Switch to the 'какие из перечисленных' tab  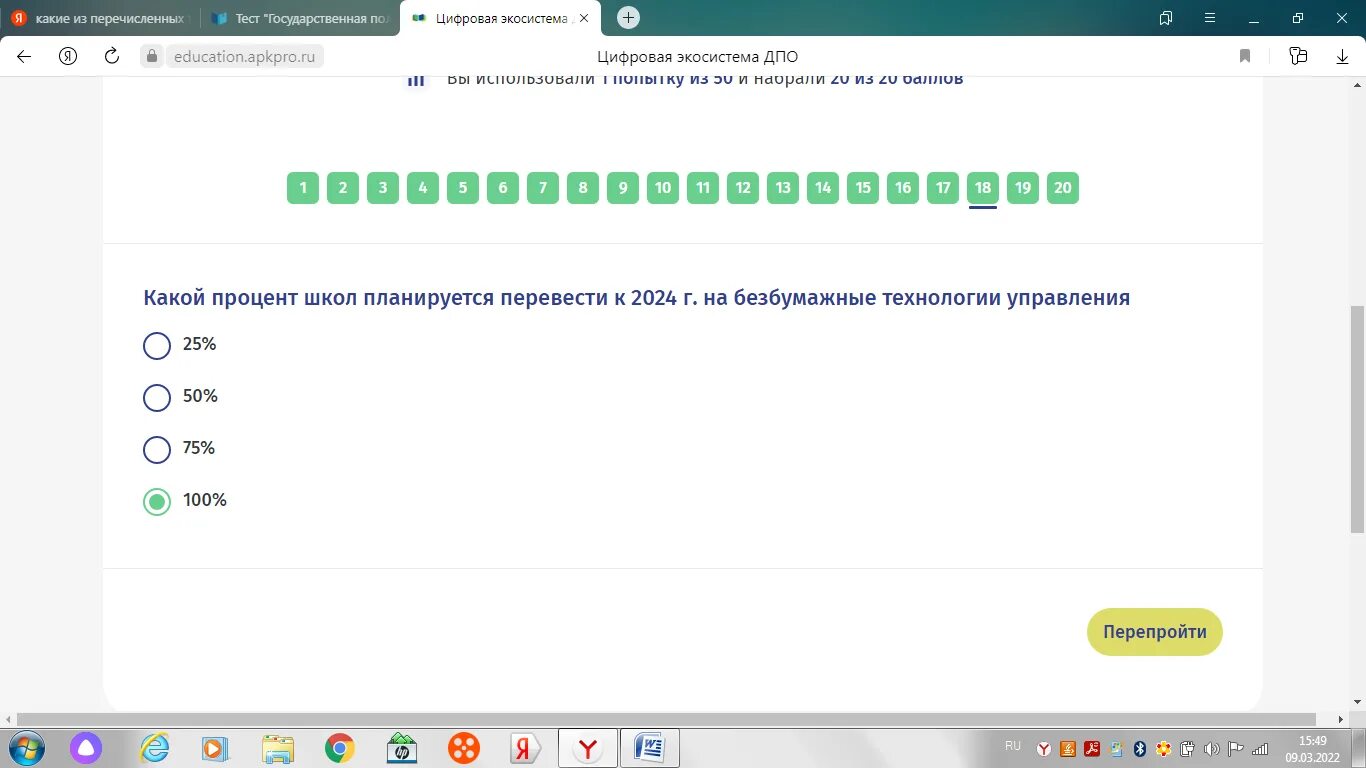pos(99,18)
